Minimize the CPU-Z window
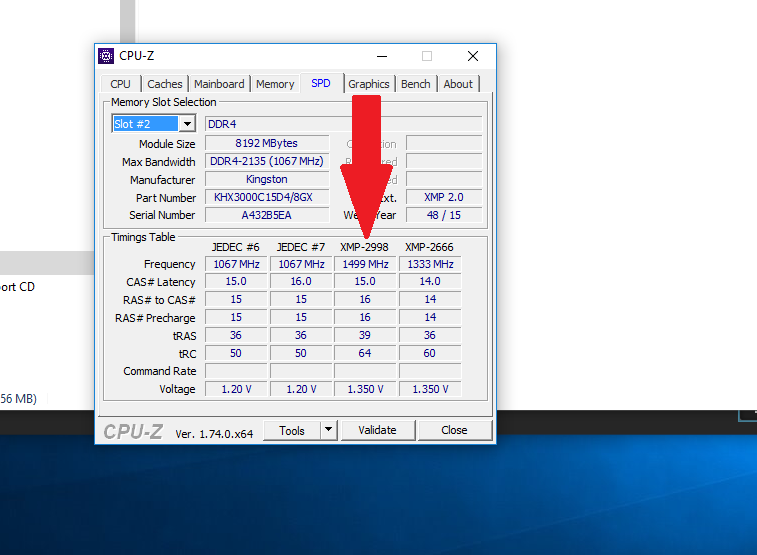This screenshot has width=757, height=555. tap(382, 56)
